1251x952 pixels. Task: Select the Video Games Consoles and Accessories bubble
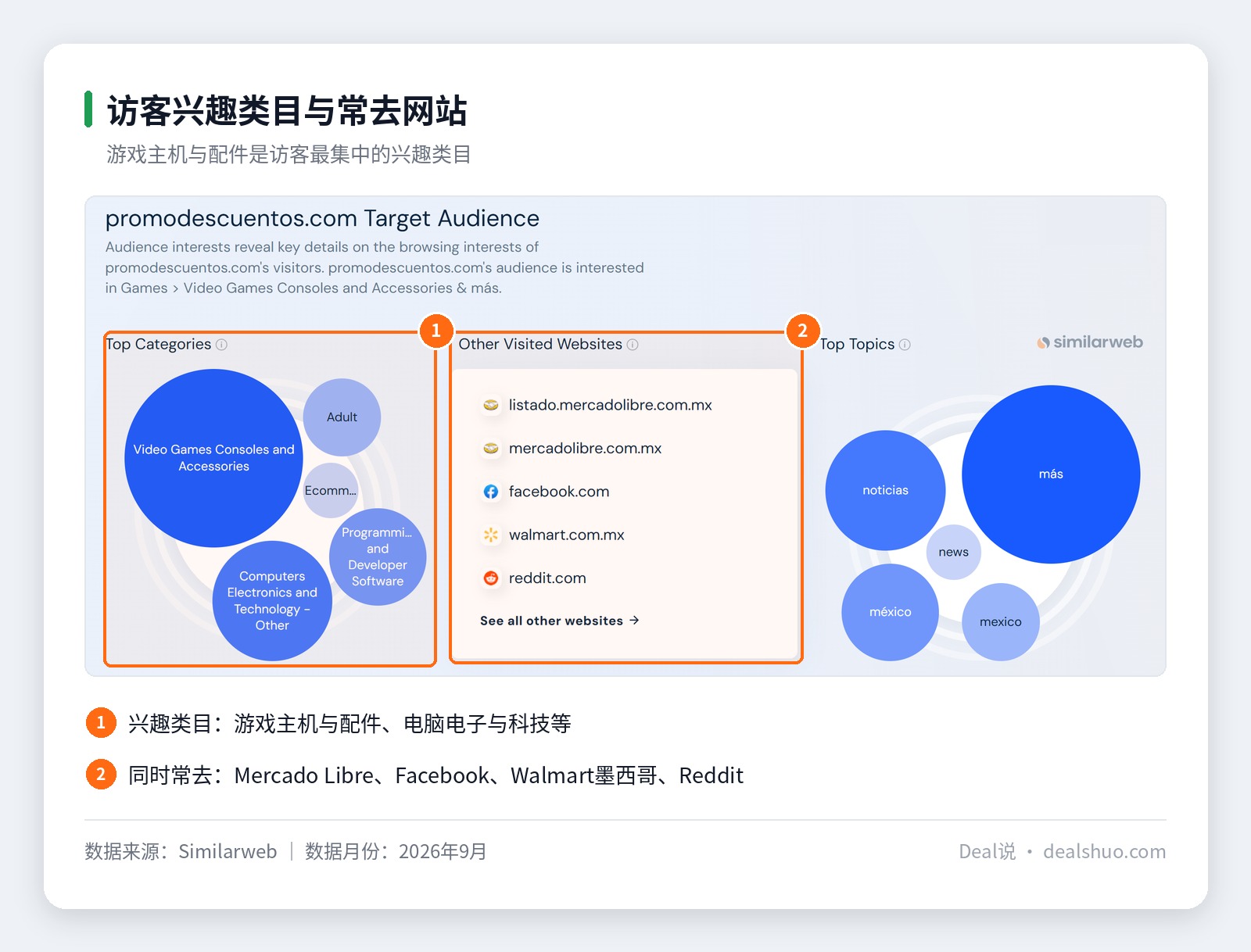[213, 458]
